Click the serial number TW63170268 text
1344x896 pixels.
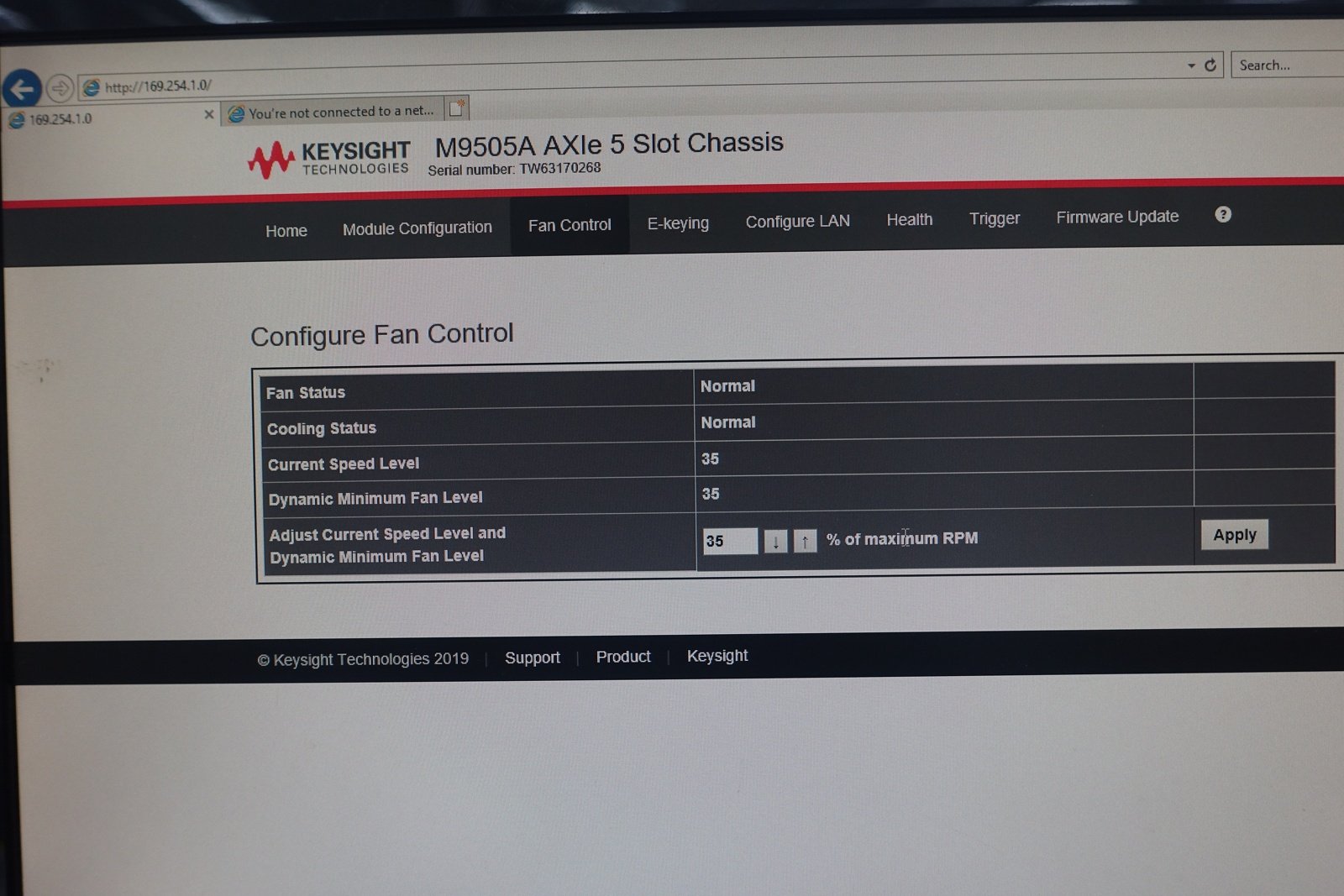pyautogui.click(x=560, y=168)
